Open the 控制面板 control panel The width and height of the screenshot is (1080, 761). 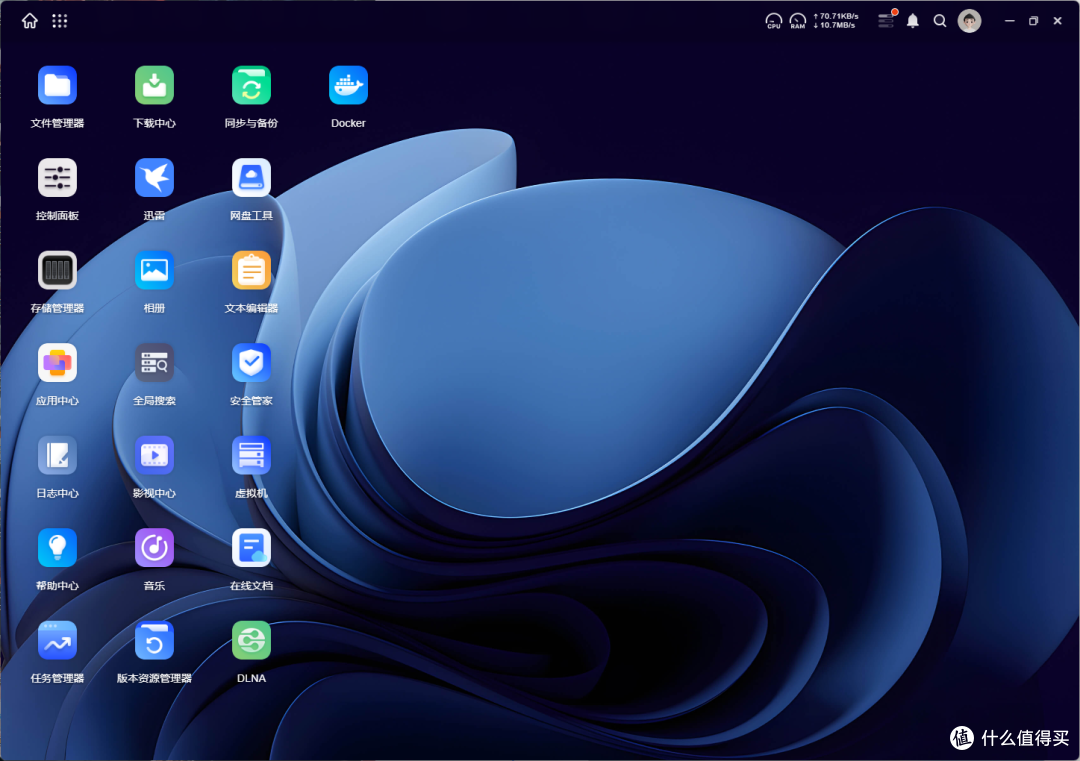click(x=57, y=178)
